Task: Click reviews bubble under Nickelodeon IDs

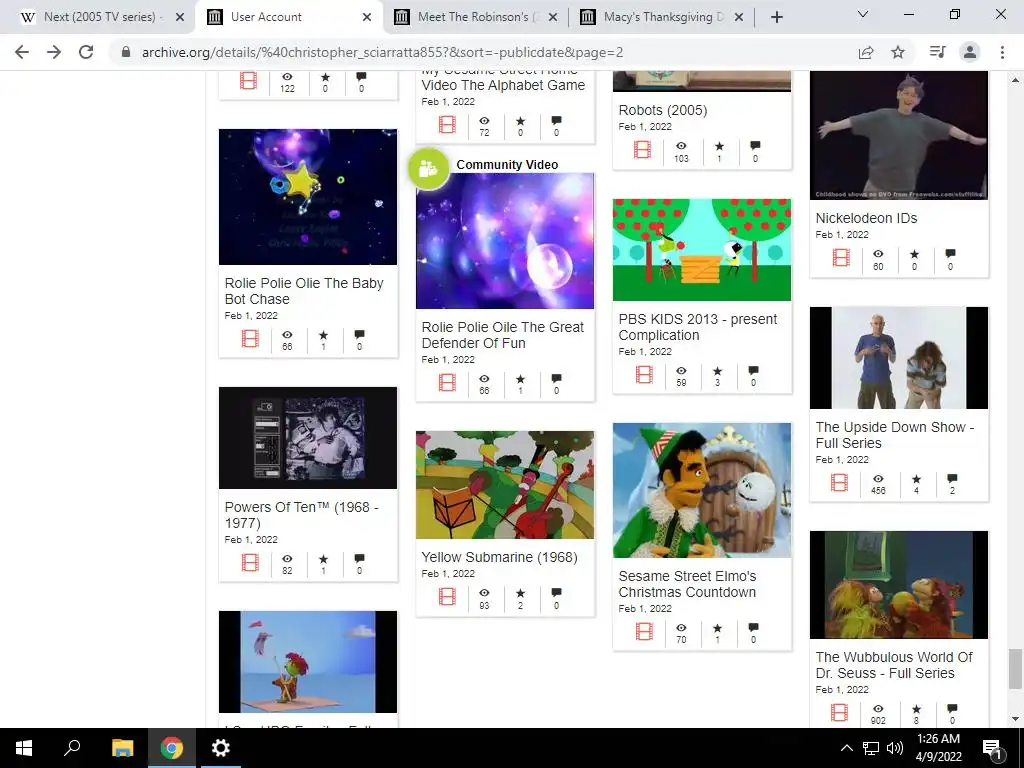Action: click(950, 254)
